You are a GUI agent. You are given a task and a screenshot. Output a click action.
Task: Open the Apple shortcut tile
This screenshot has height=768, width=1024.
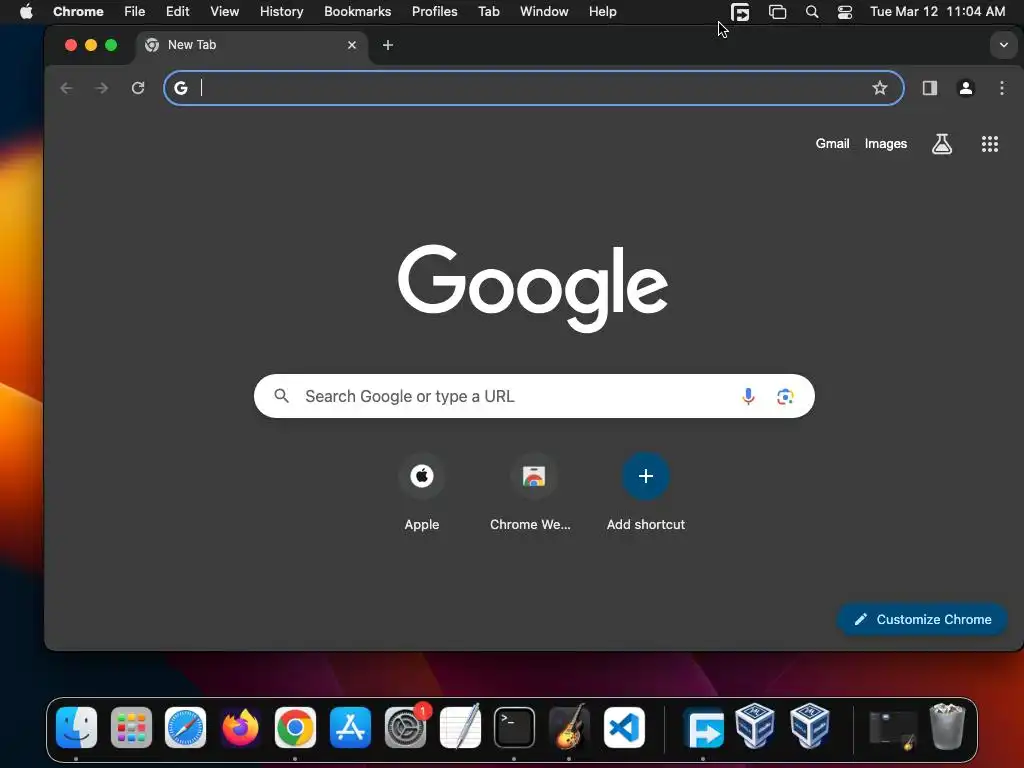422,492
